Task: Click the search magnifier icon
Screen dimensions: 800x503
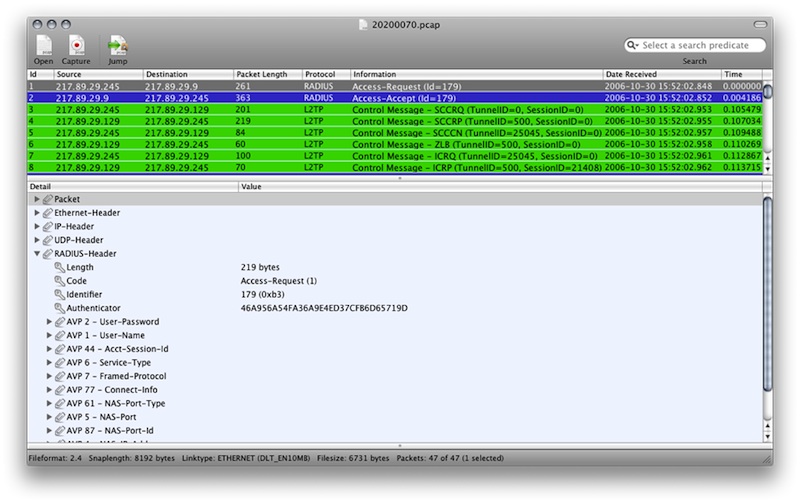Action: tap(633, 45)
